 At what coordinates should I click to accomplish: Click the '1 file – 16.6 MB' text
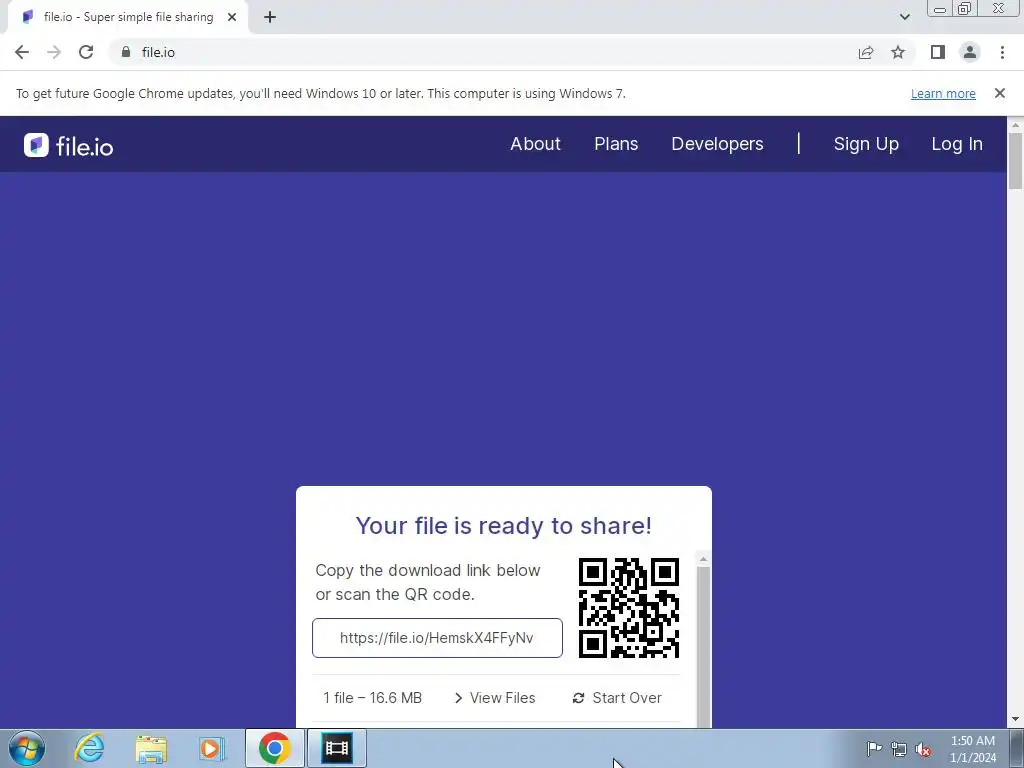click(x=372, y=698)
